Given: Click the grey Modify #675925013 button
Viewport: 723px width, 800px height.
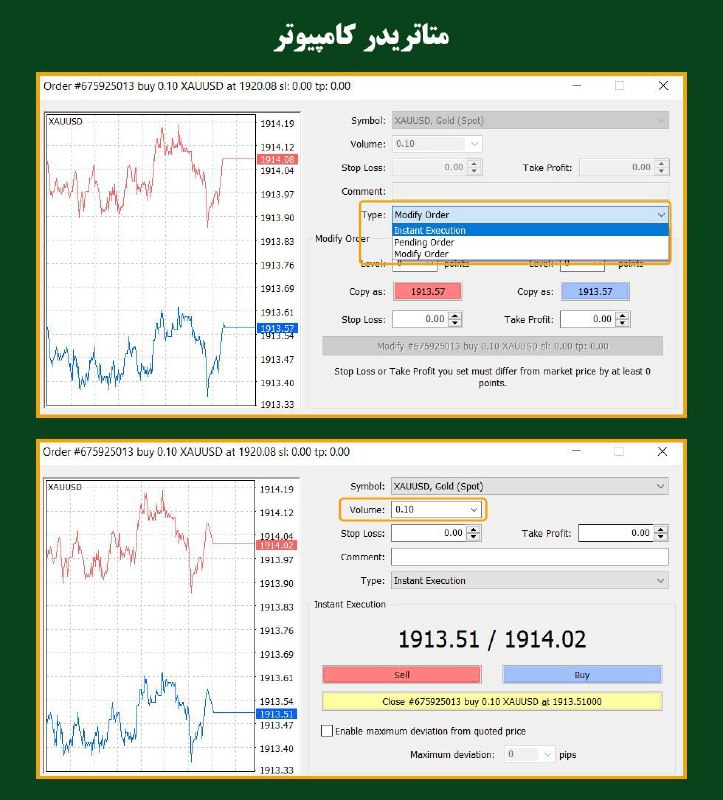Looking at the screenshot, I should click(x=492, y=346).
